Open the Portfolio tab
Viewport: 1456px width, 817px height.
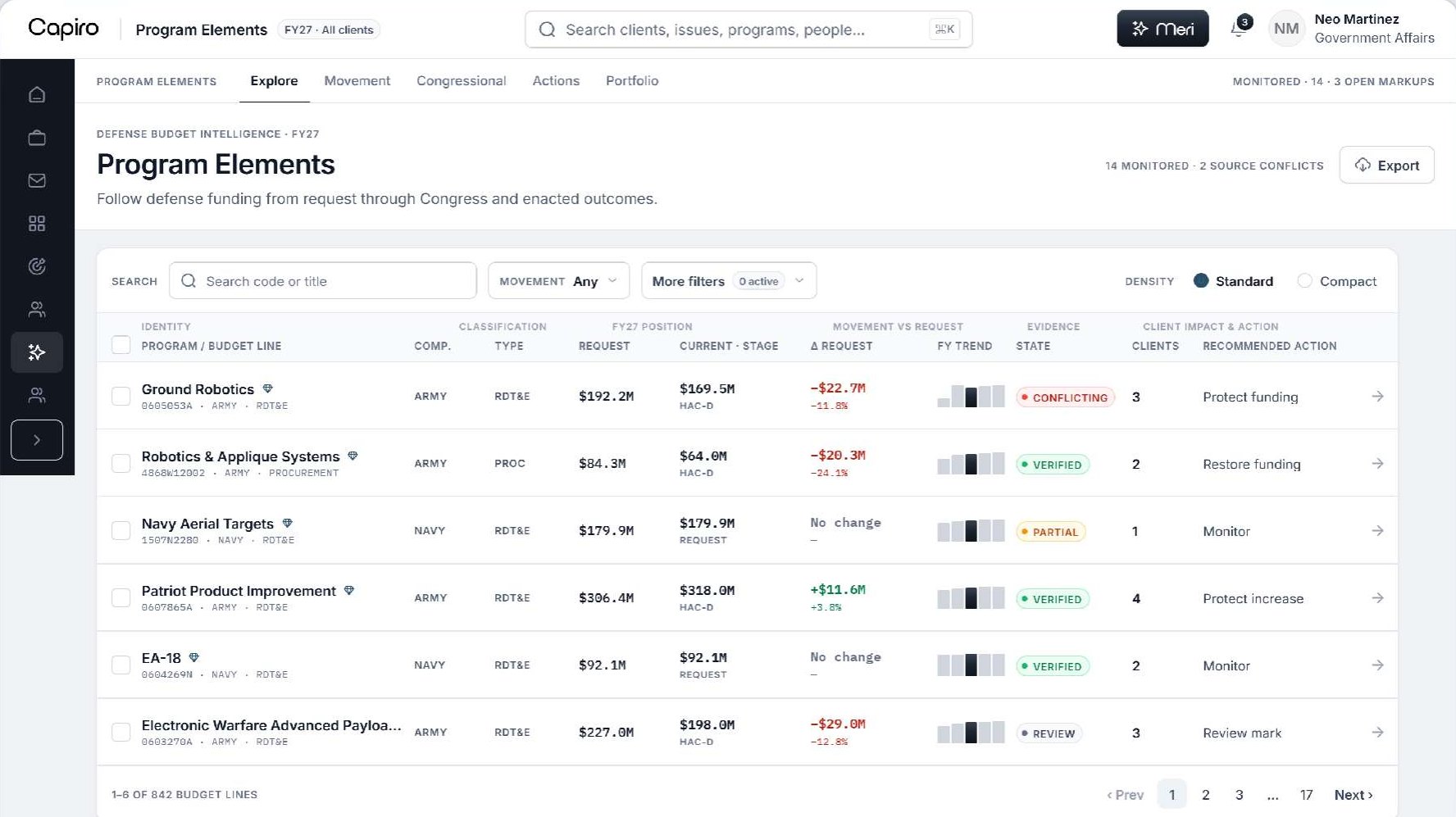click(632, 81)
